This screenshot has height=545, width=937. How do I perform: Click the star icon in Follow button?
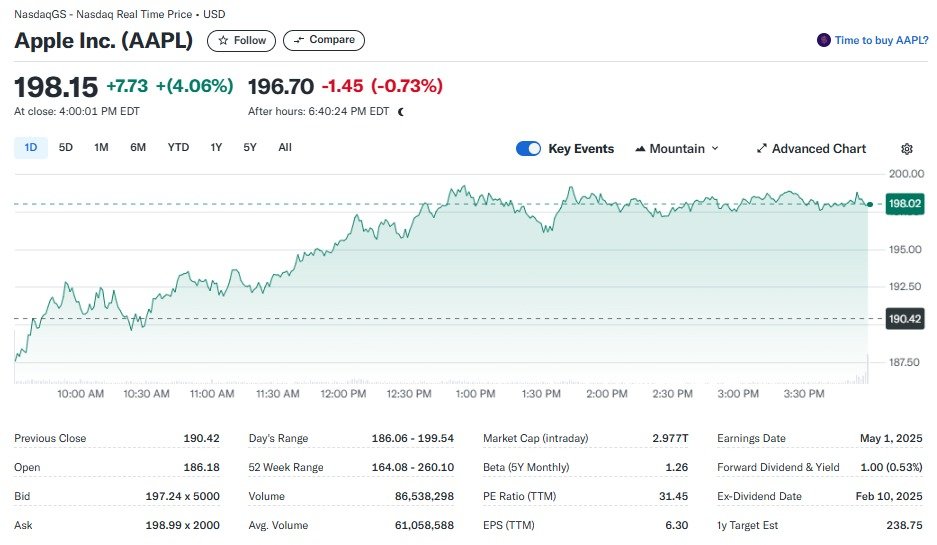pyautogui.click(x=223, y=41)
